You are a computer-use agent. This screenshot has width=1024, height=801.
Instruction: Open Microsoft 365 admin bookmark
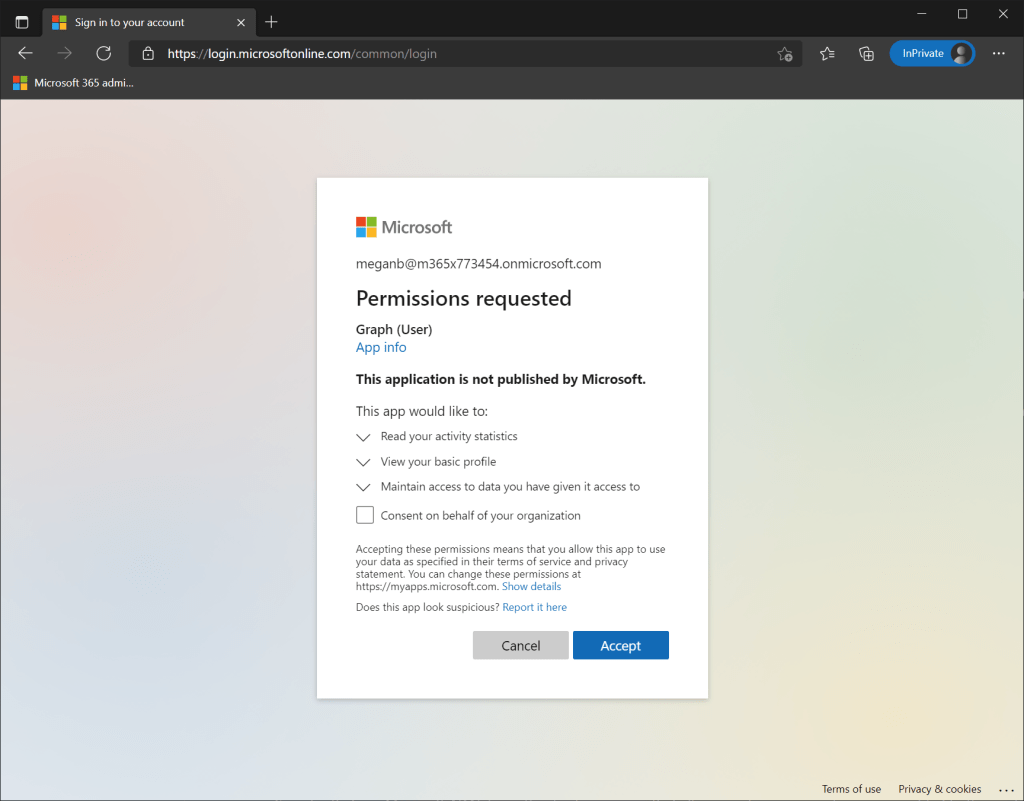pyautogui.click(x=73, y=83)
